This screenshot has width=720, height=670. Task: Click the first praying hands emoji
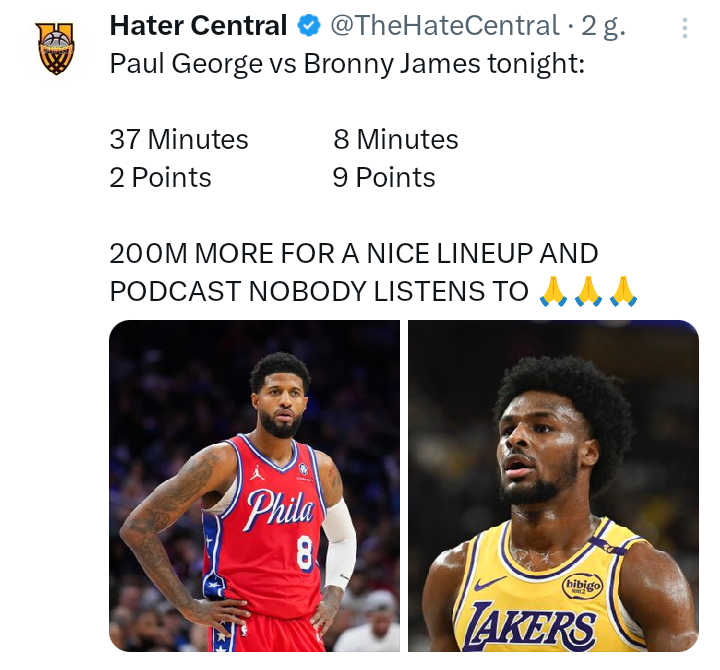tap(553, 291)
